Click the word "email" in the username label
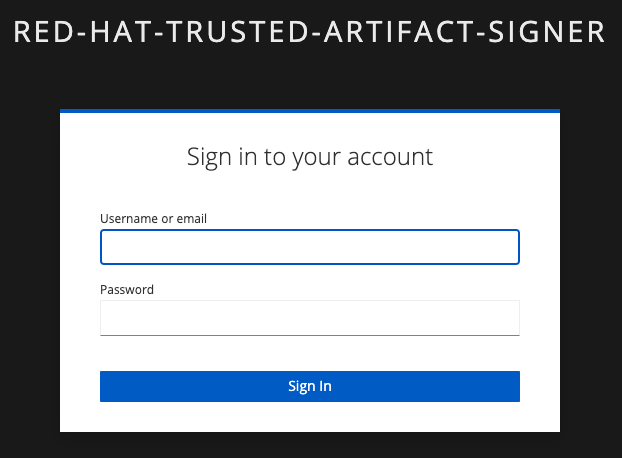 click(192, 218)
